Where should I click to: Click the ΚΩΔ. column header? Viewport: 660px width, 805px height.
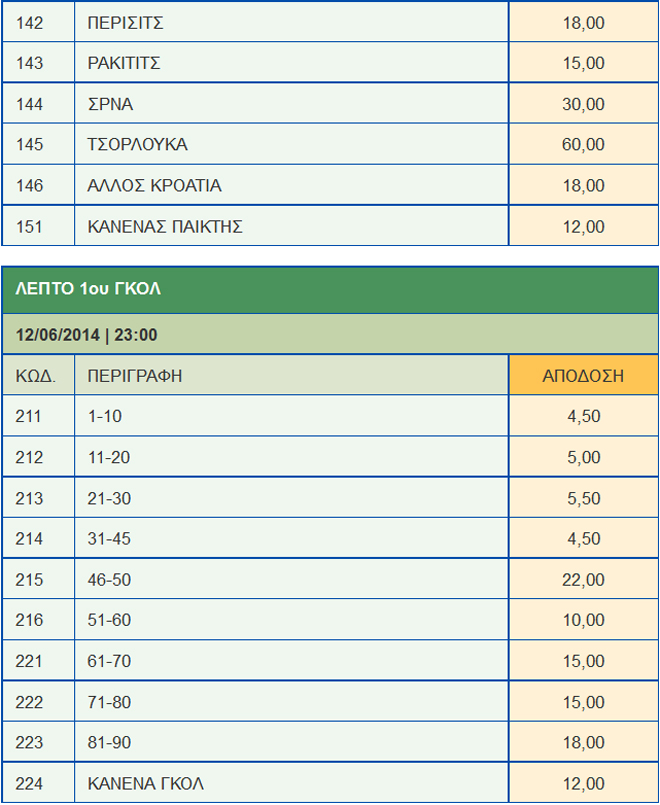36,376
